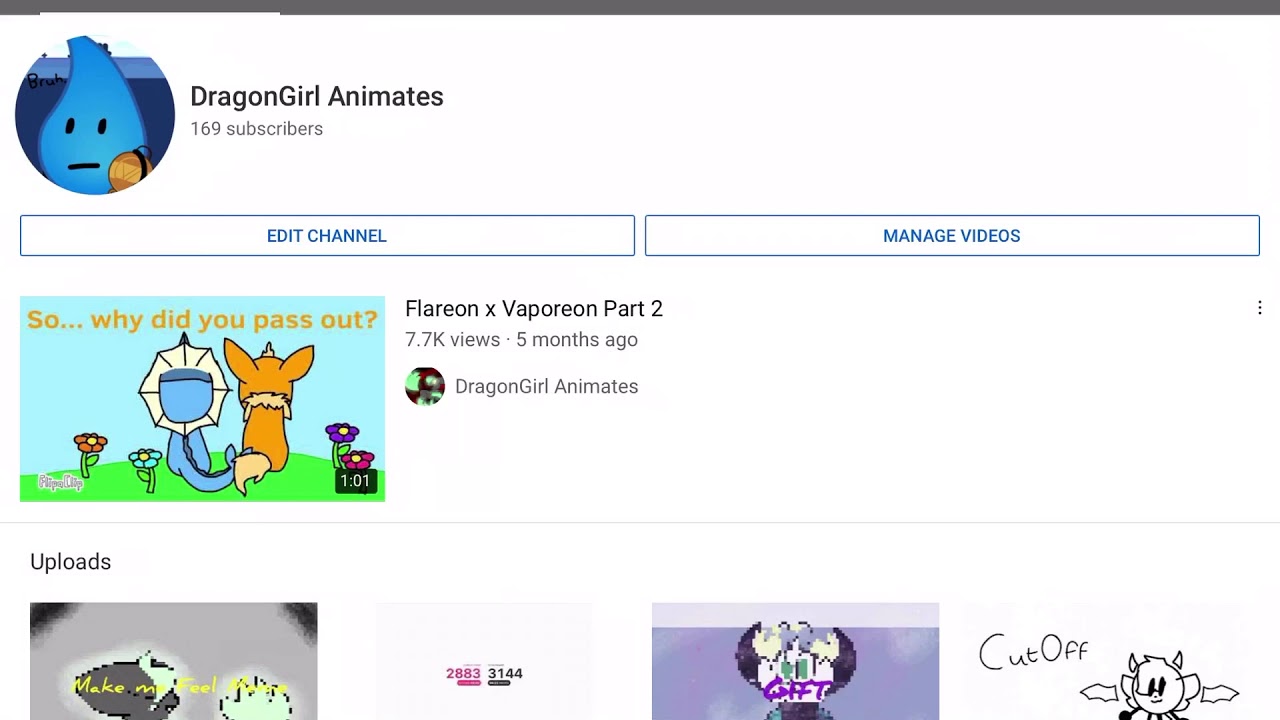This screenshot has width=1280, height=720.
Task: Click the Uploads section heading
Action: point(70,562)
